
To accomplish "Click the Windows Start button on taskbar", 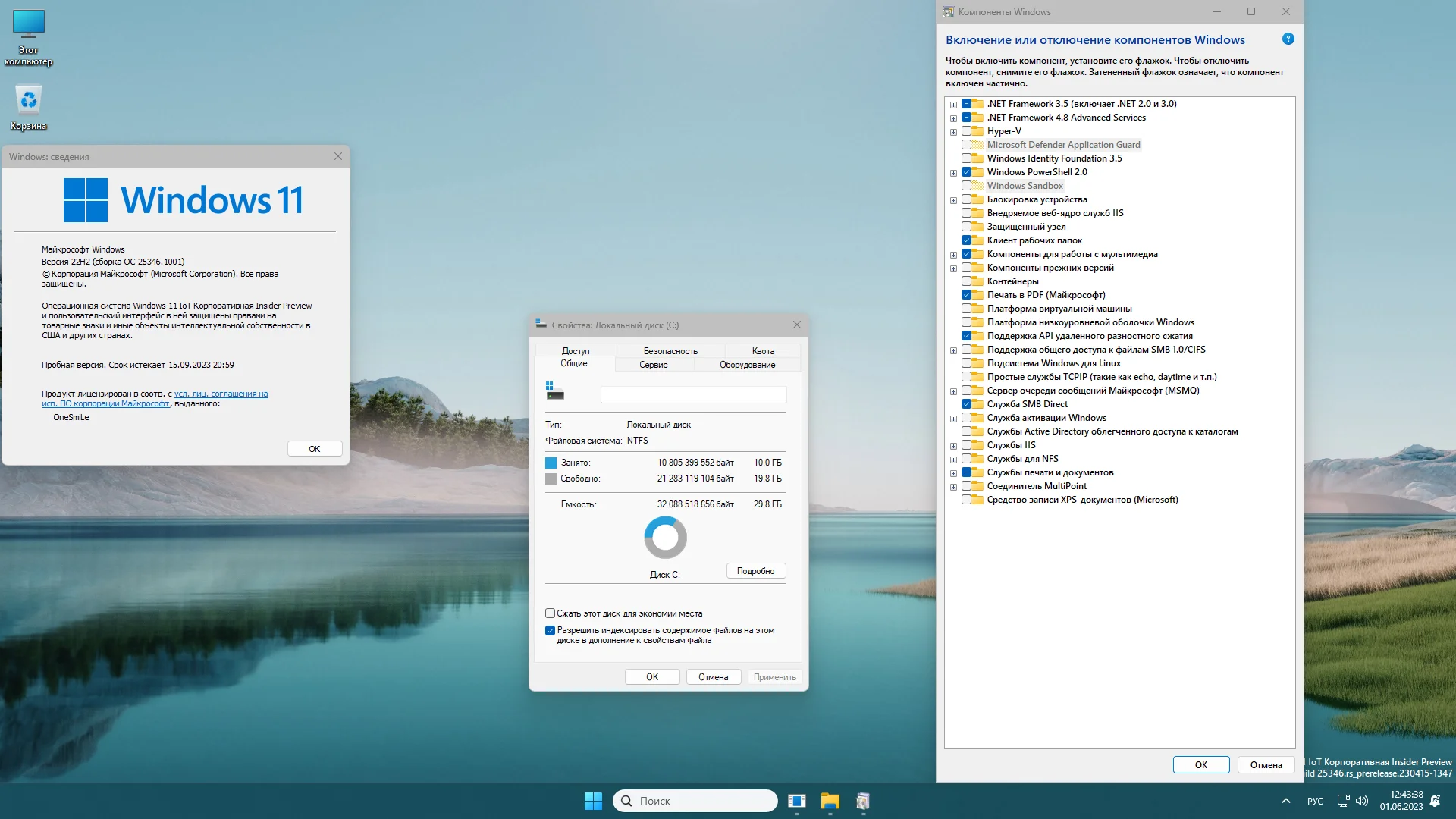I will click(x=593, y=801).
